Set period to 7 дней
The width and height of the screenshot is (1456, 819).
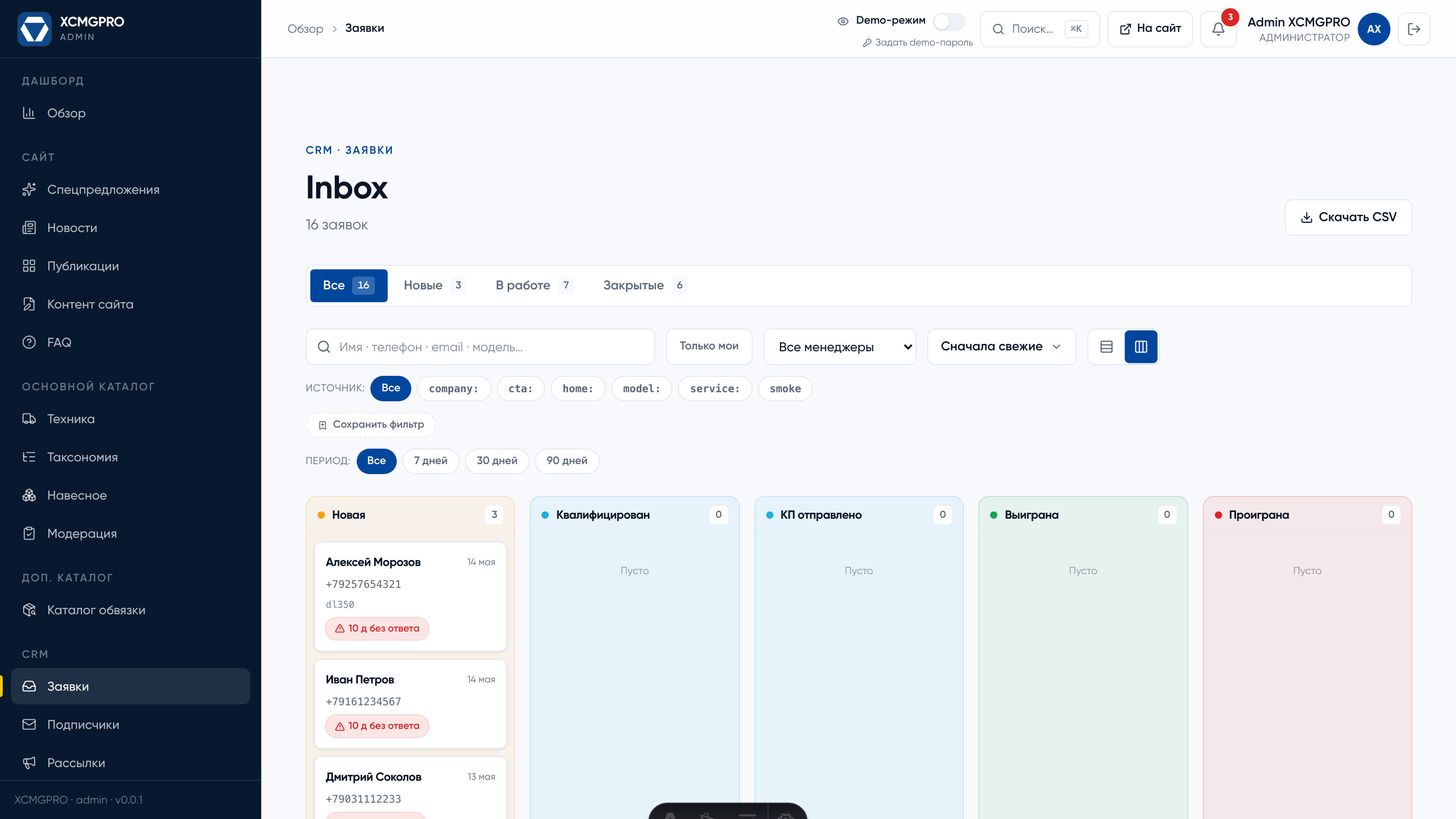(430, 460)
